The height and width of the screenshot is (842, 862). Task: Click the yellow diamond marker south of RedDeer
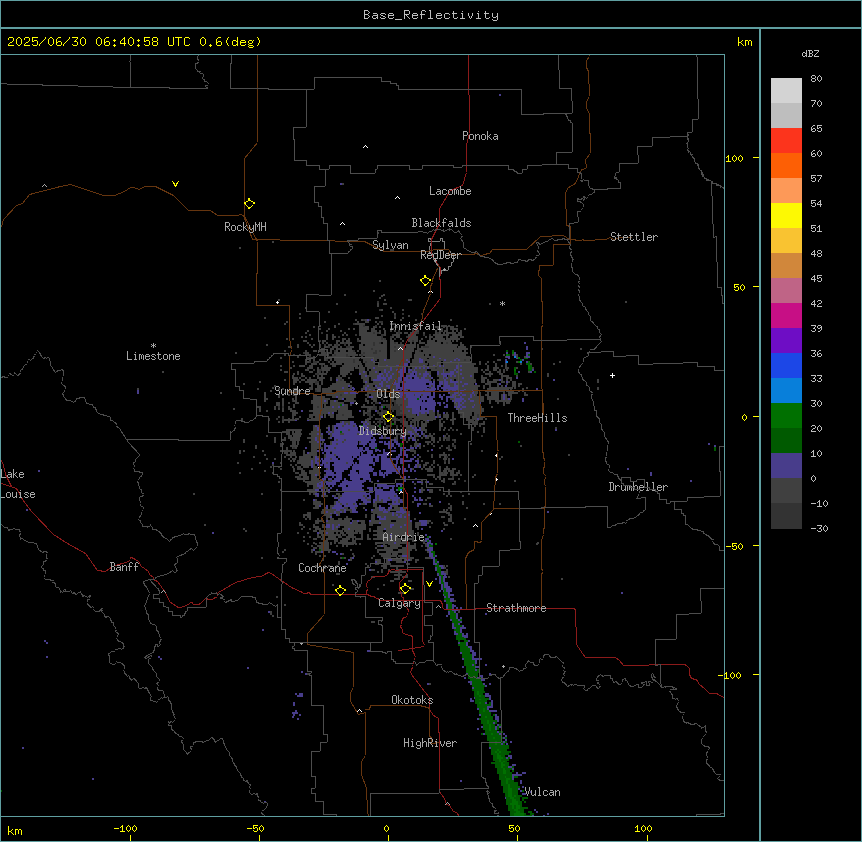coord(425,281)
